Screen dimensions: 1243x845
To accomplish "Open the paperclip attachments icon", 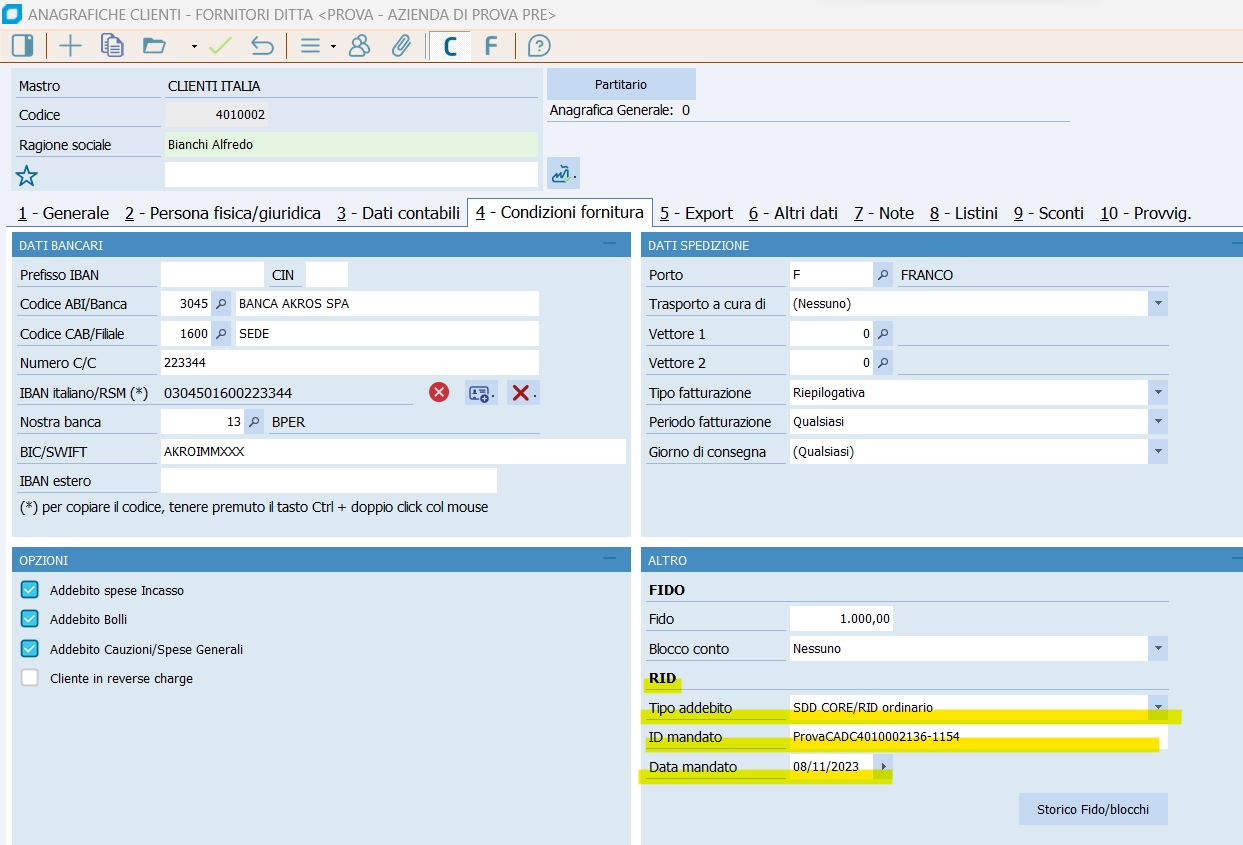I will tap(401, 46).
